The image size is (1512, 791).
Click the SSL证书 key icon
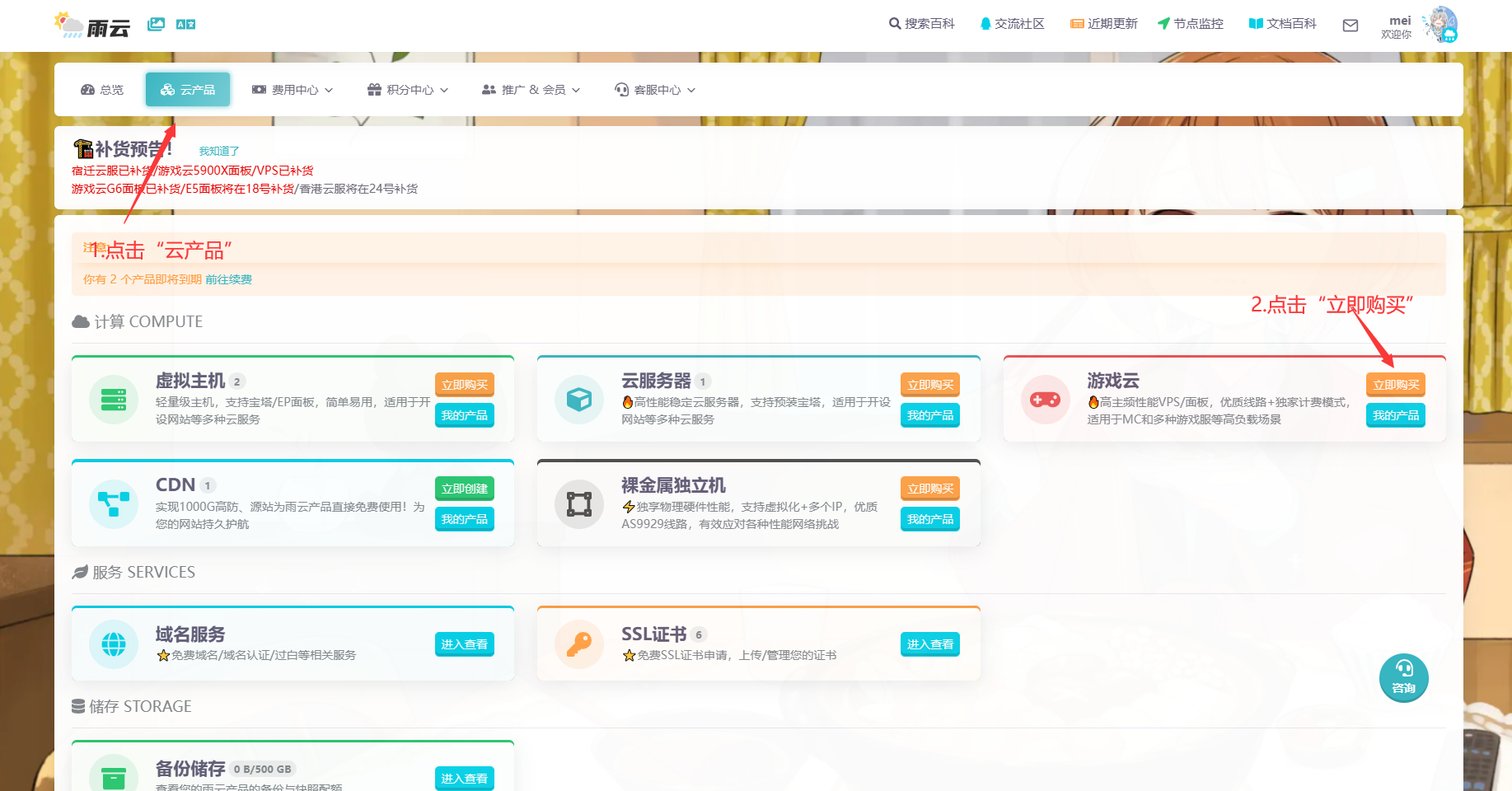578,644
